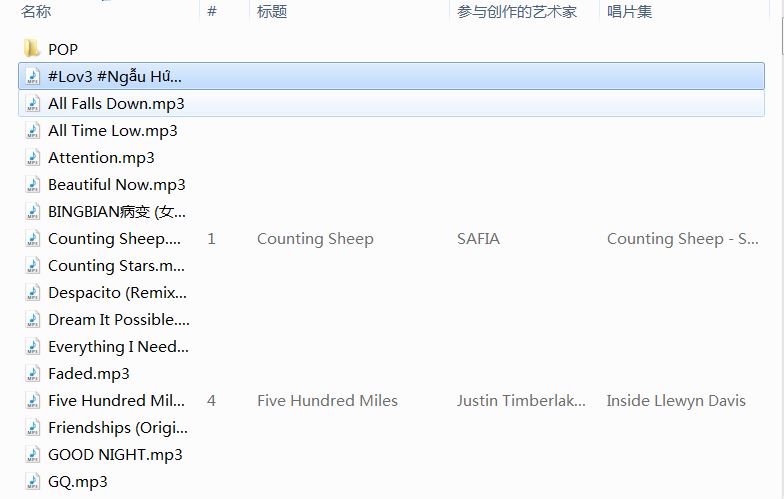The width and height of the screenshot is (784, 499).
Task: Click the MP3 icon beside Counting Stars file
Action: (32, 266)
